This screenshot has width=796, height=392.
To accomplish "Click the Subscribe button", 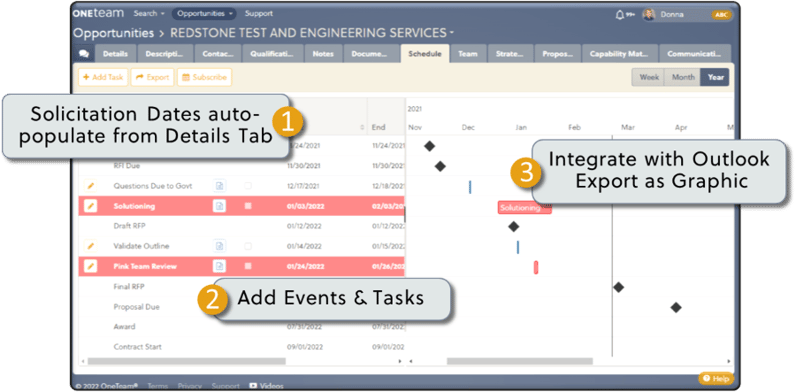I will coord(204,77).
